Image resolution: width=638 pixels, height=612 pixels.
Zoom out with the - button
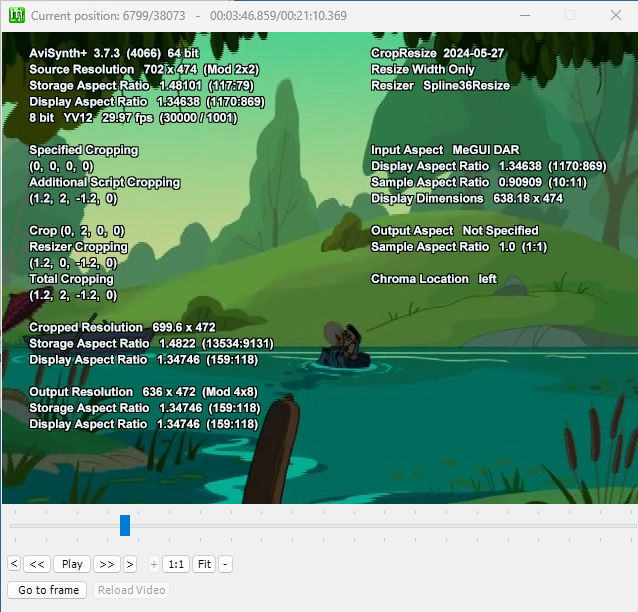tap(225, 564)
